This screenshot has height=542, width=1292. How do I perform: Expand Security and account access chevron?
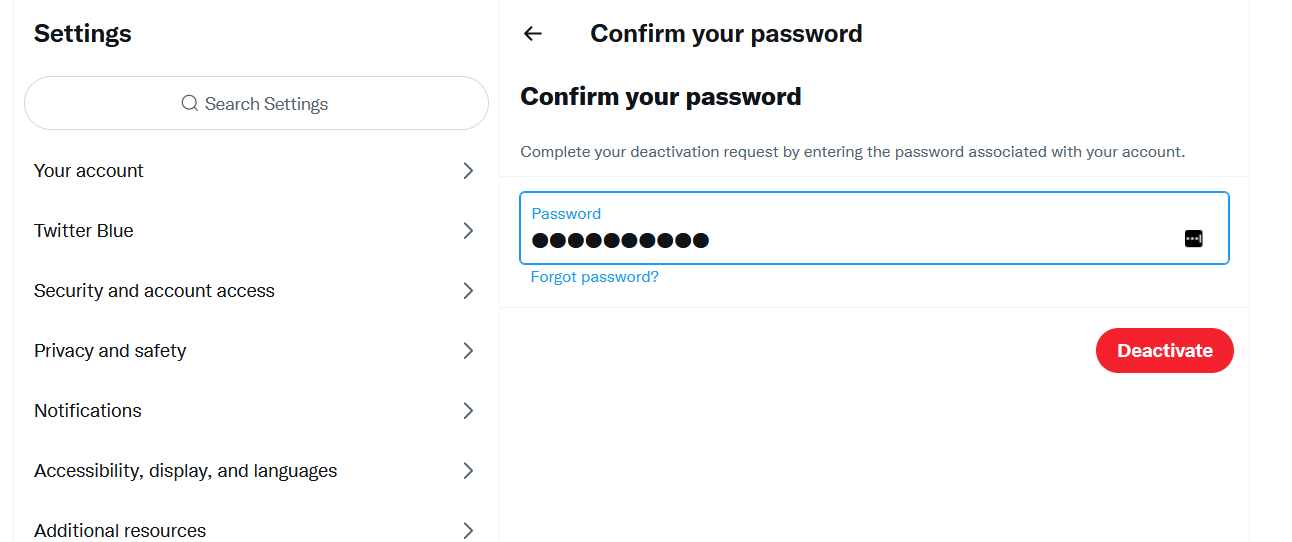[x=468, y=291]
